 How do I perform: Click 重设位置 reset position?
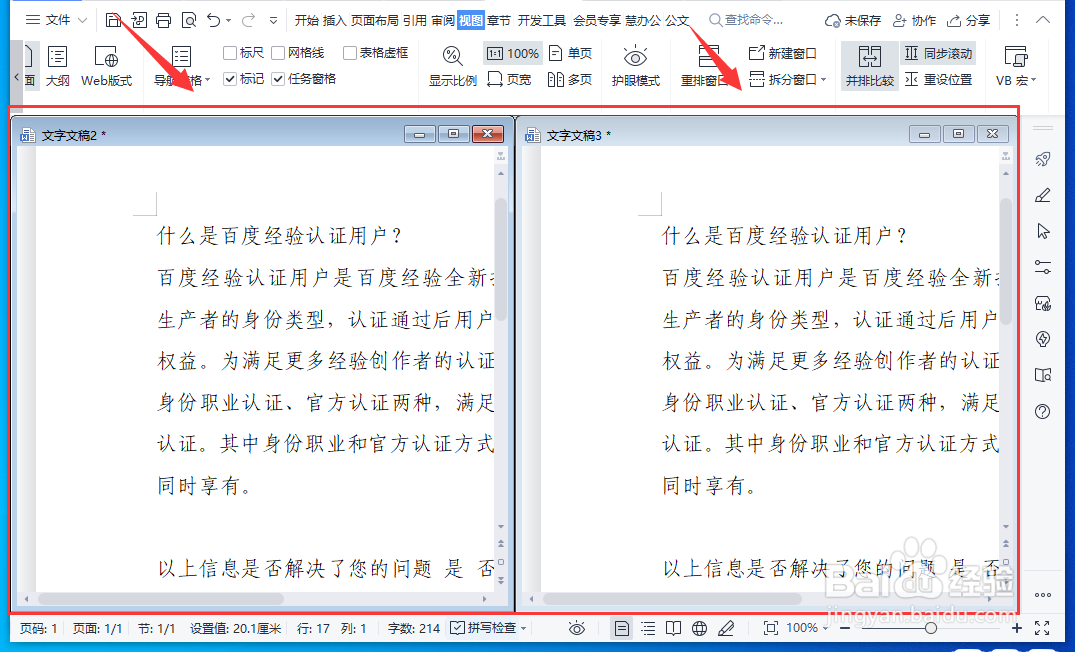point(939,80)
